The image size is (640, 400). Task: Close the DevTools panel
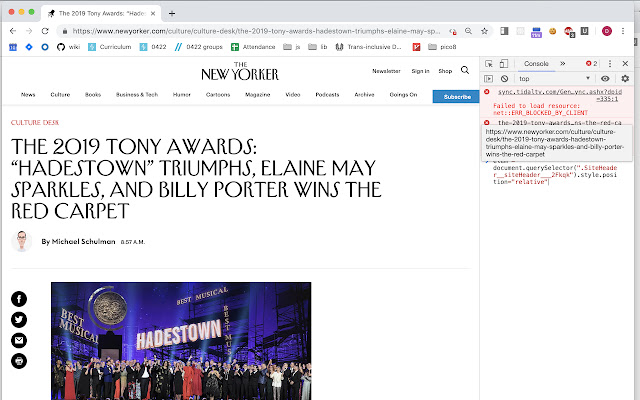pyautogui.click(x=625, y=64)
